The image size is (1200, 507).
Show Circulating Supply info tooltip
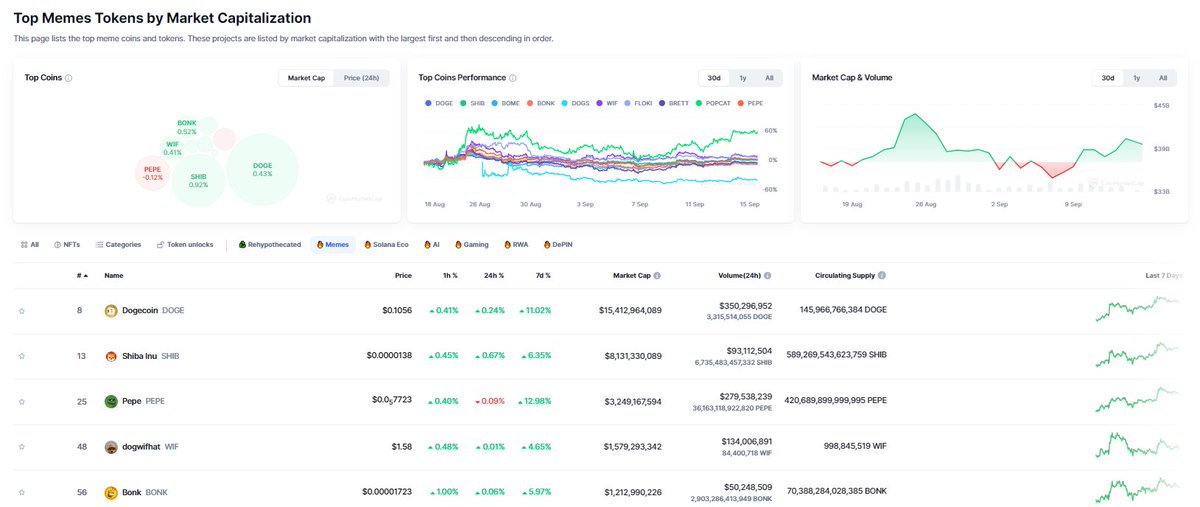tap(882, 274)
